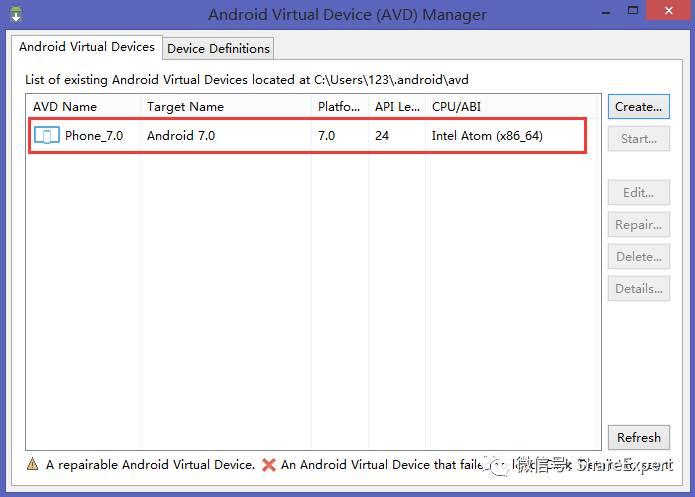The width and height of the screenshot is (695, 497).
Task: Click the Start... button
Action: tap(638, 139)
